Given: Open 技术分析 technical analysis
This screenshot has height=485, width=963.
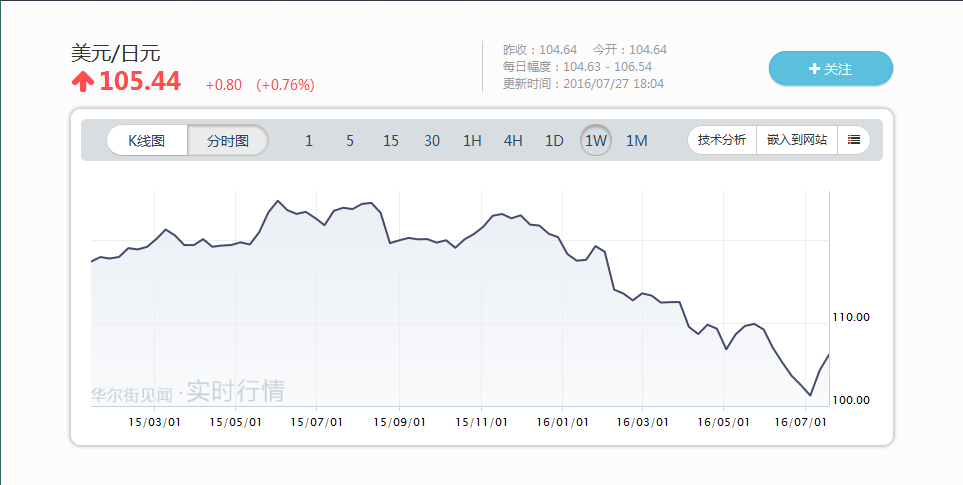Looking at the screenshot, I should click(722, 140).
